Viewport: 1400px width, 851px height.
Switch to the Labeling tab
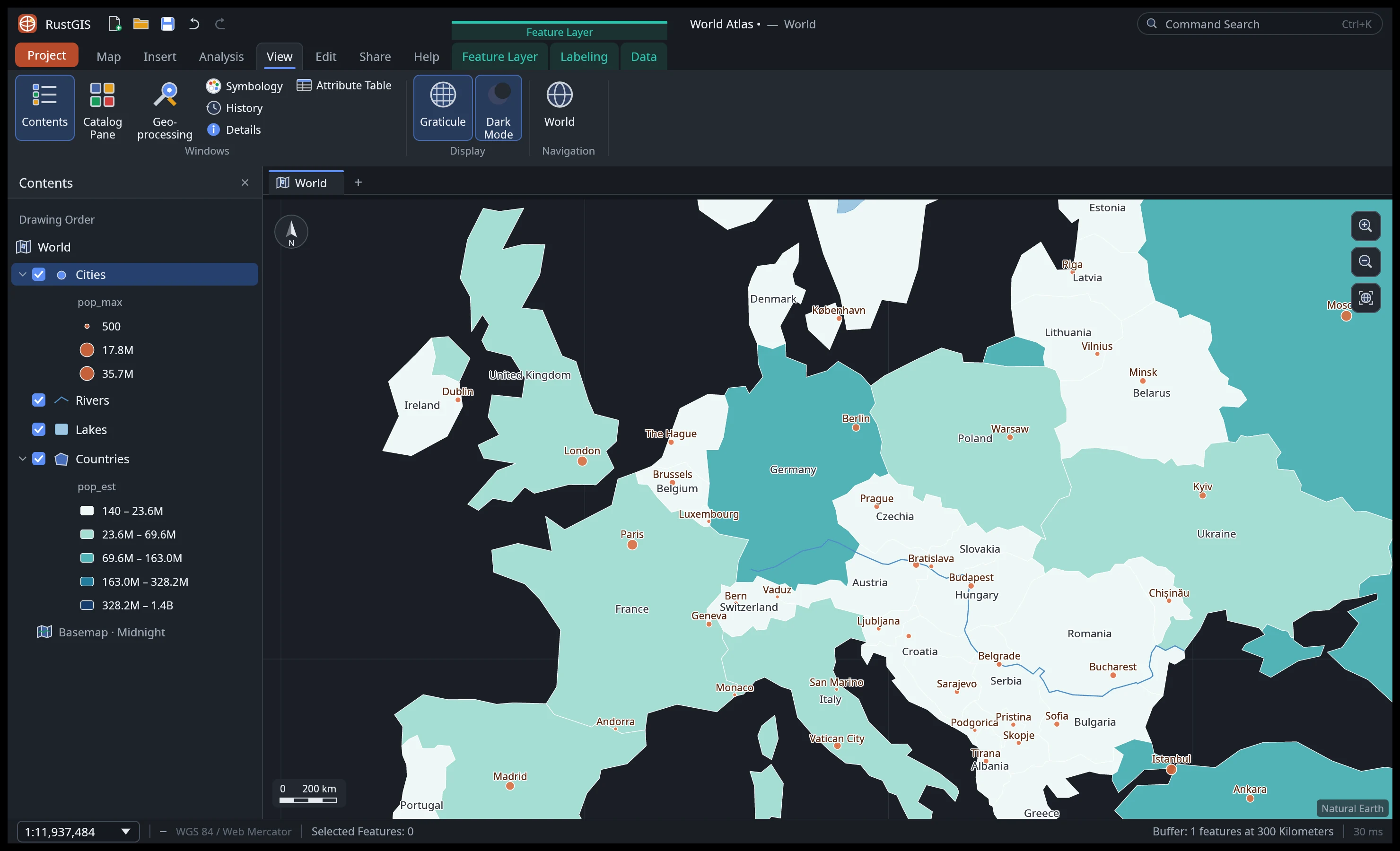[584, 56]
